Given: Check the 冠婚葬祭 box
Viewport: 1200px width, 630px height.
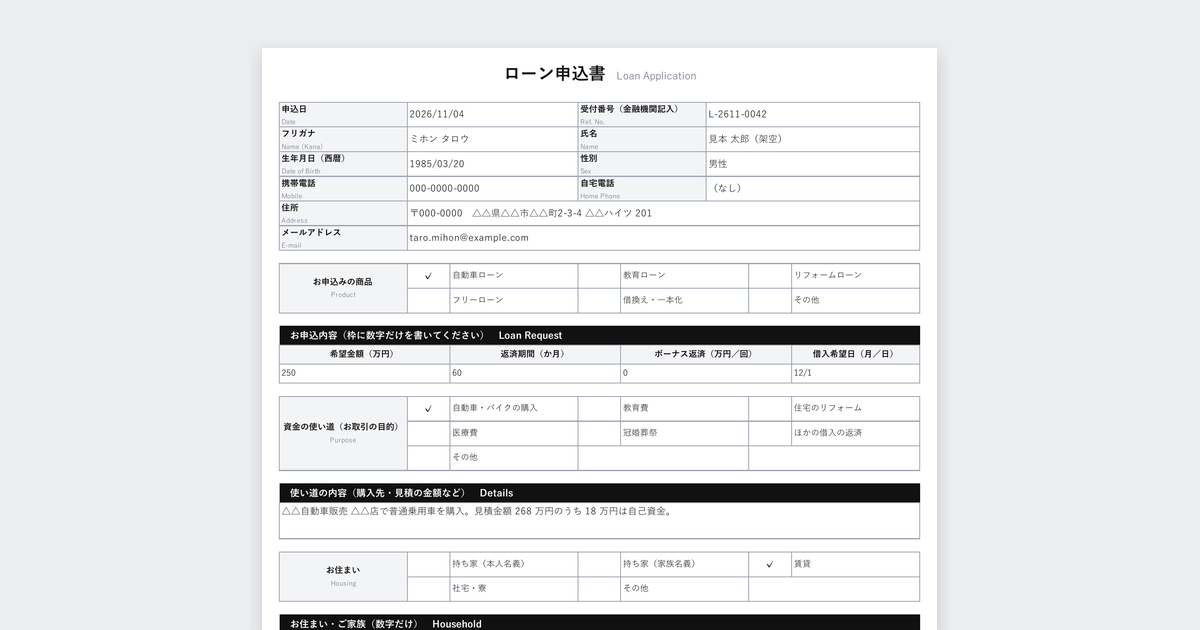Looking at the screenshot, I should coord(599,434).
